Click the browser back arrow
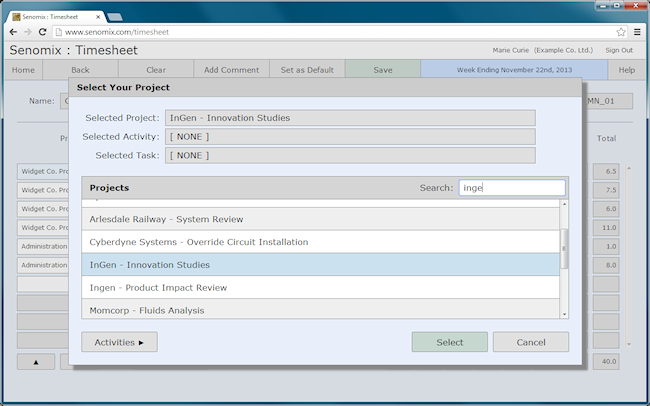The width and height of the screenshot is (650, 406). tap(13, 32)
